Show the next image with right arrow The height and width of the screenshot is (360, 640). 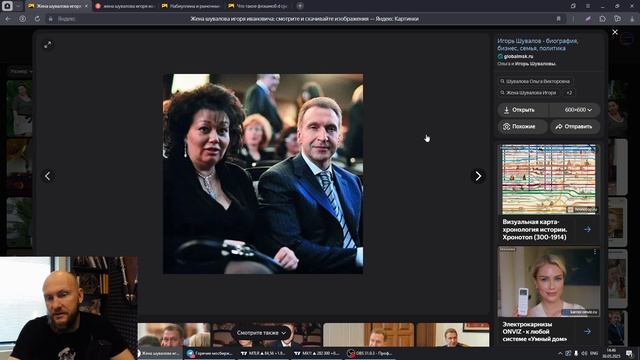tap(478, 176)
